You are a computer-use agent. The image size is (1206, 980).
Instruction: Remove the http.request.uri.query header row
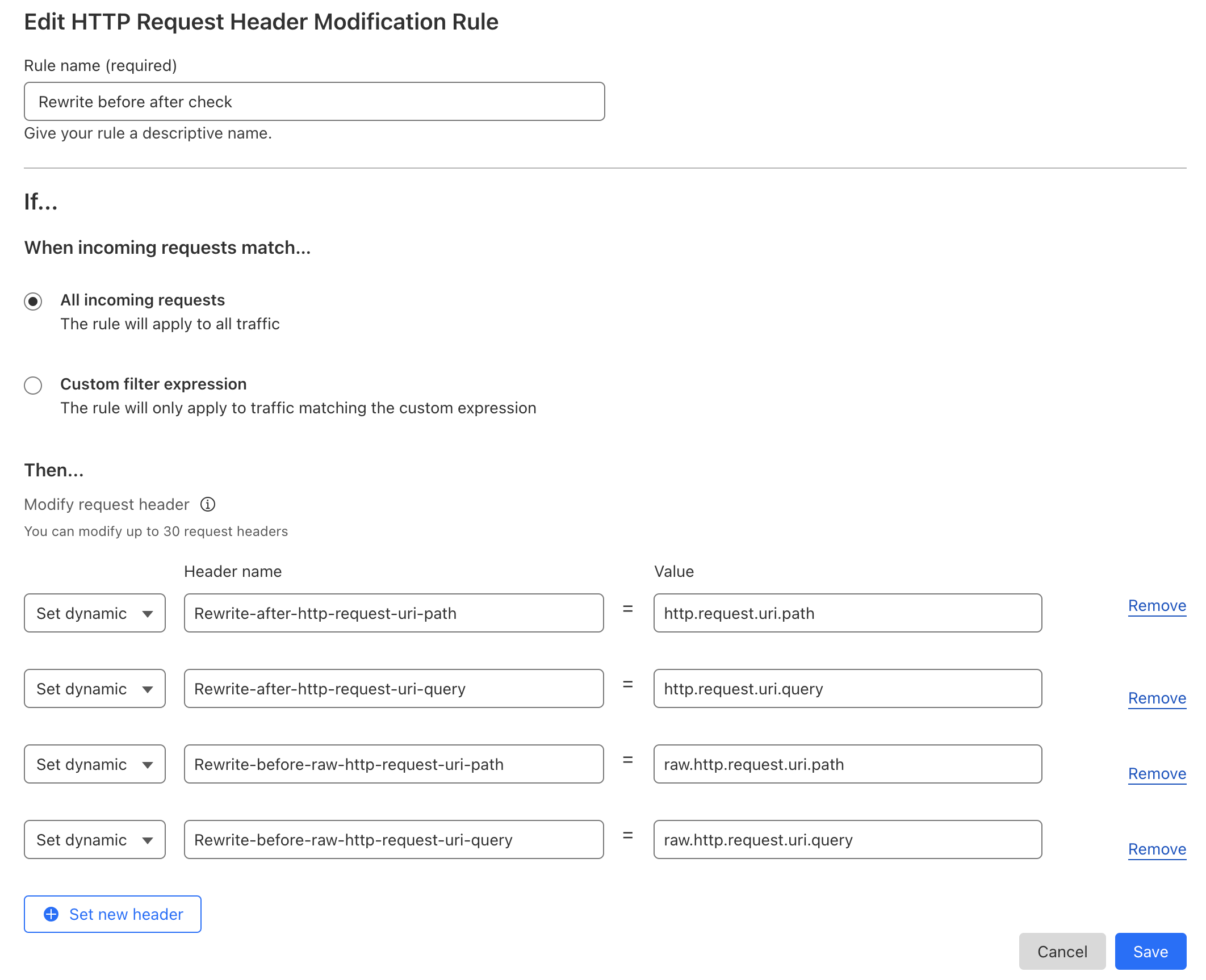1157,698
